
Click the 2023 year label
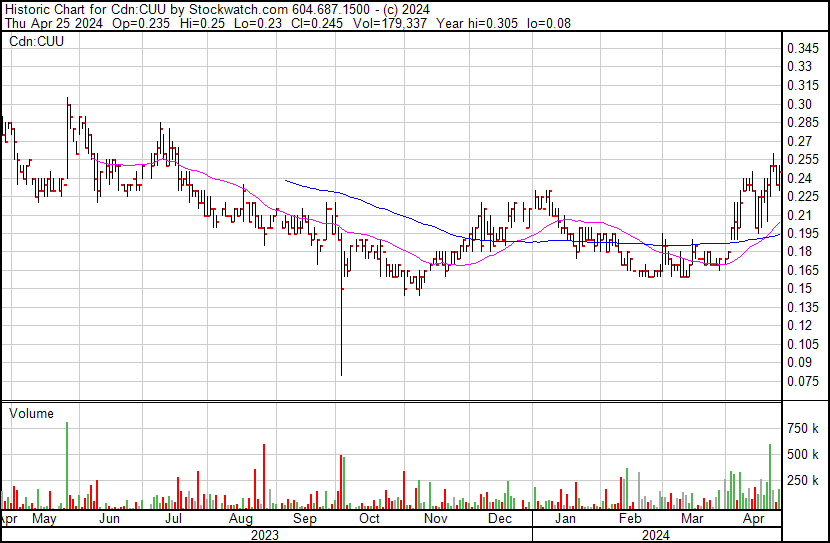pyautogui.click(x=265, y=535)
